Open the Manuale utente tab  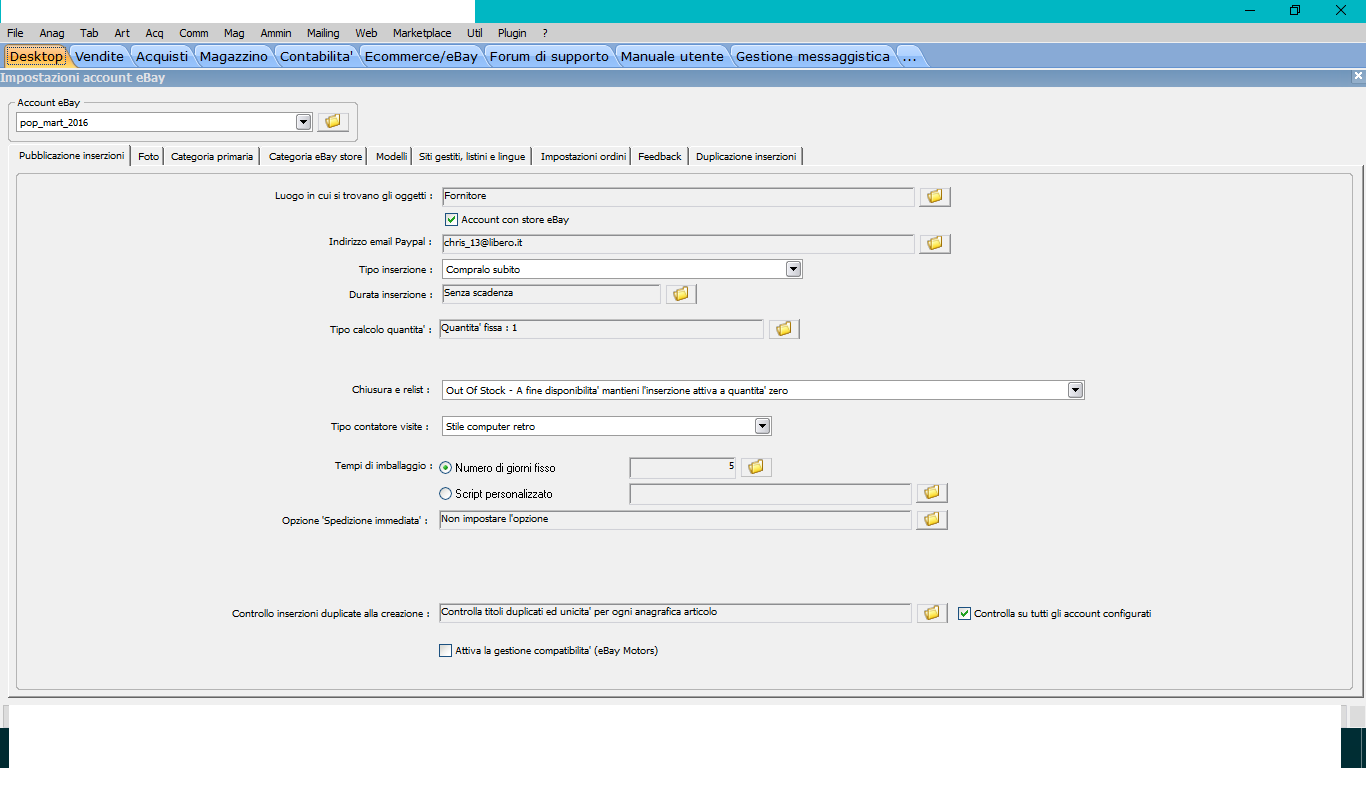tap(672, 57)
